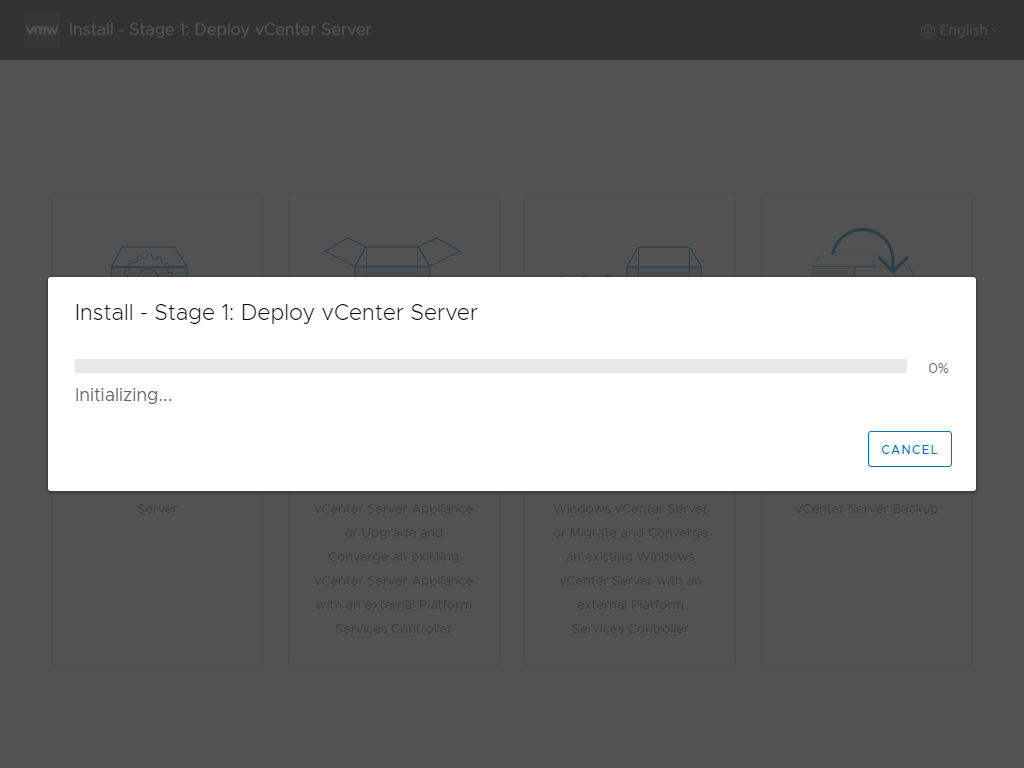Screen dimensions: 1024x768
Task: Click the 'or Upgrade and' card text
Action: point(394,532)
